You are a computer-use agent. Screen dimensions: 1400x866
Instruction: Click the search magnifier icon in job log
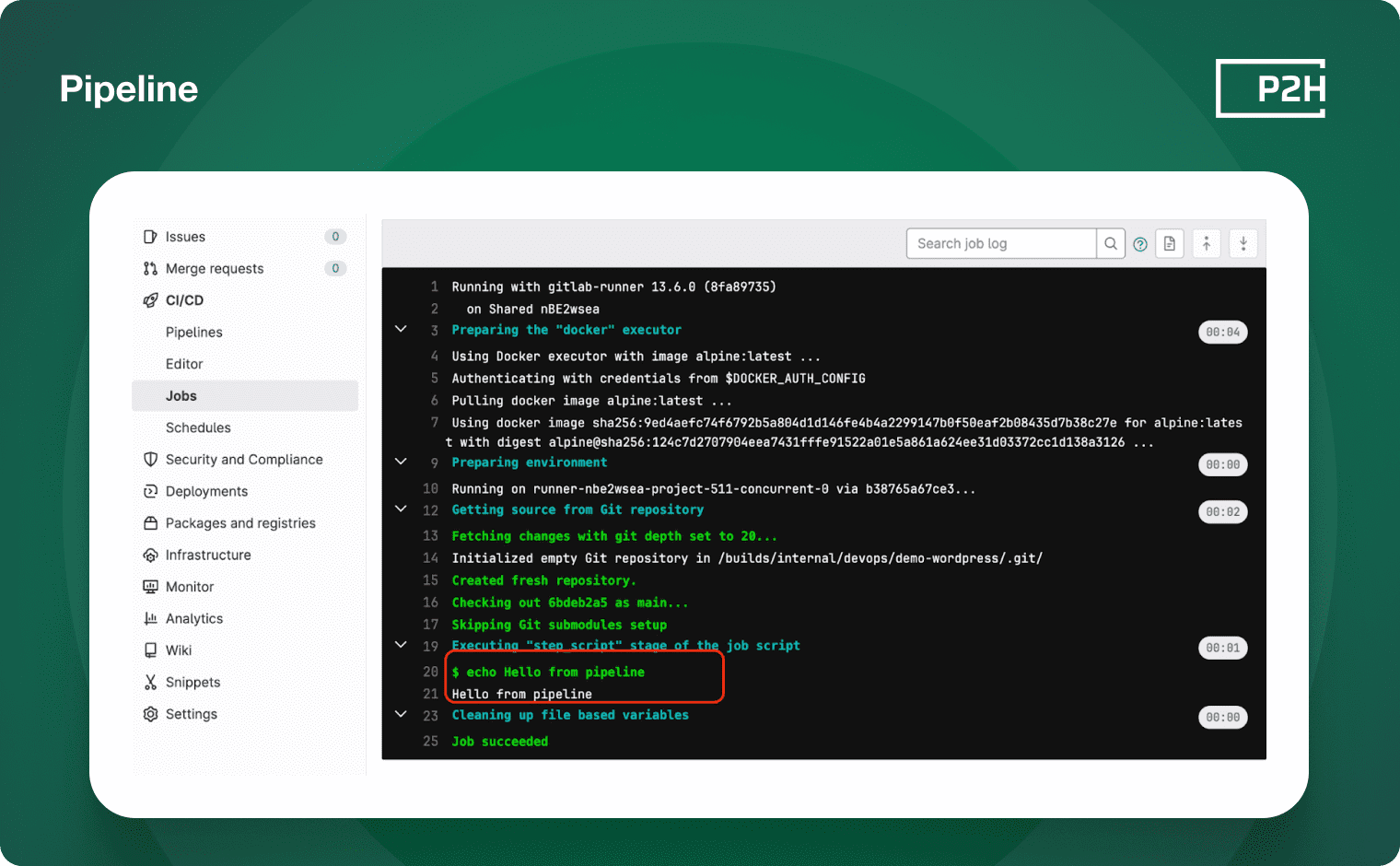click(1111, 243)
